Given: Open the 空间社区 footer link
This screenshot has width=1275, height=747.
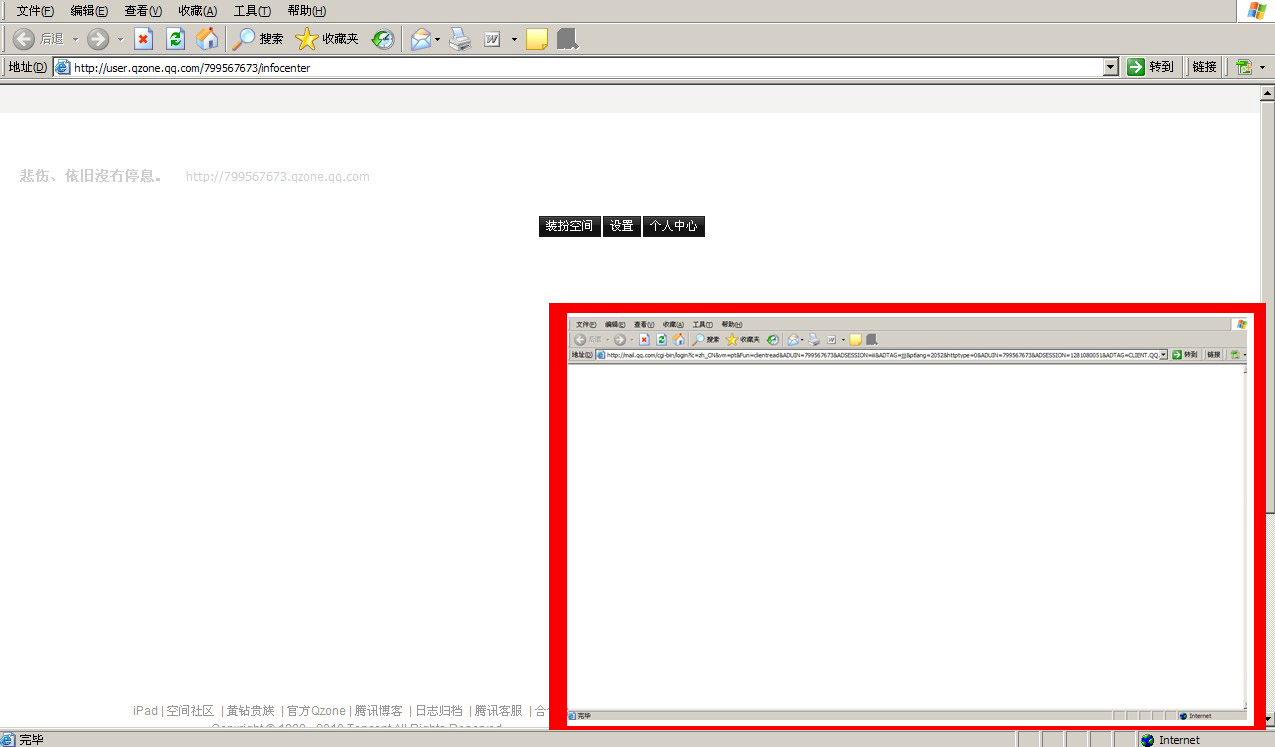Looking at the screenshot, I should (x=190, y=710).
